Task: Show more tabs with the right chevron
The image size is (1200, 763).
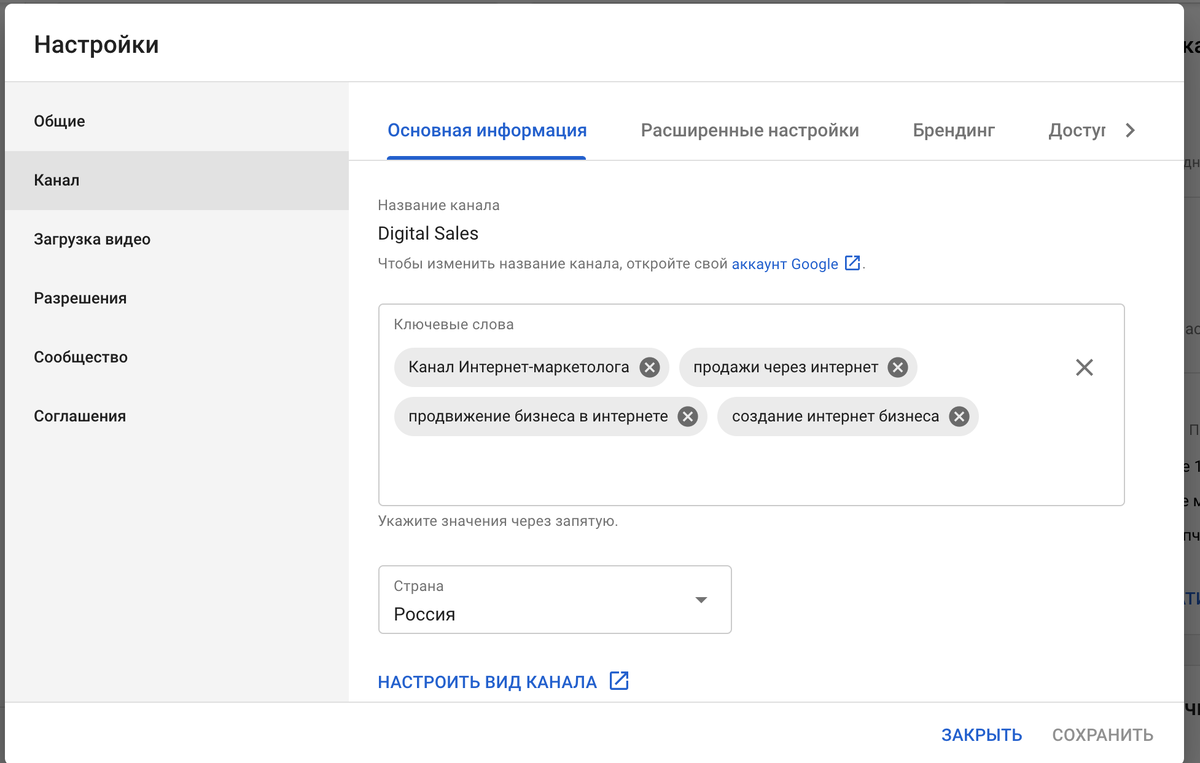Action: (x=1130, y=130)
